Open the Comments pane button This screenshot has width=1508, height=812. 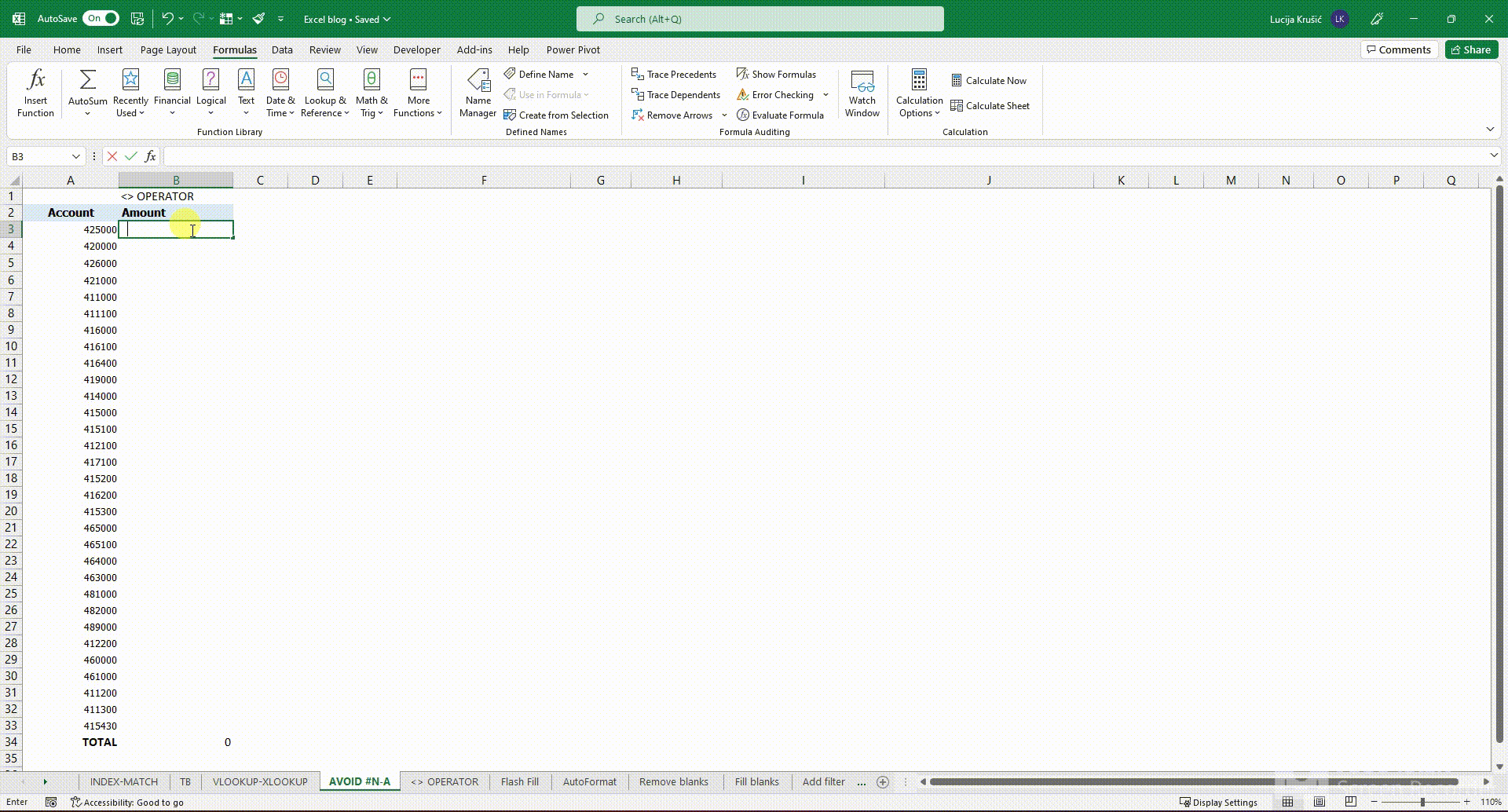pyautogui.click(x=1399, y=49)
